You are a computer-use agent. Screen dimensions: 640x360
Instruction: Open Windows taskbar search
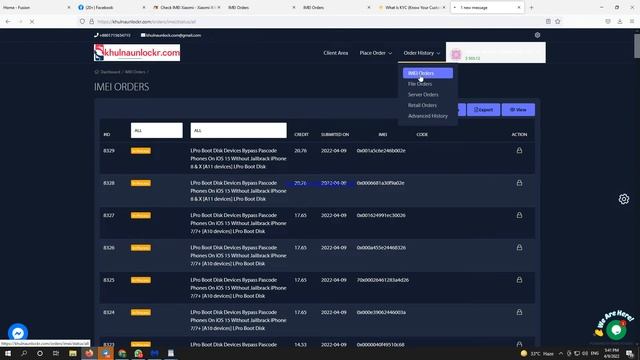24,353
